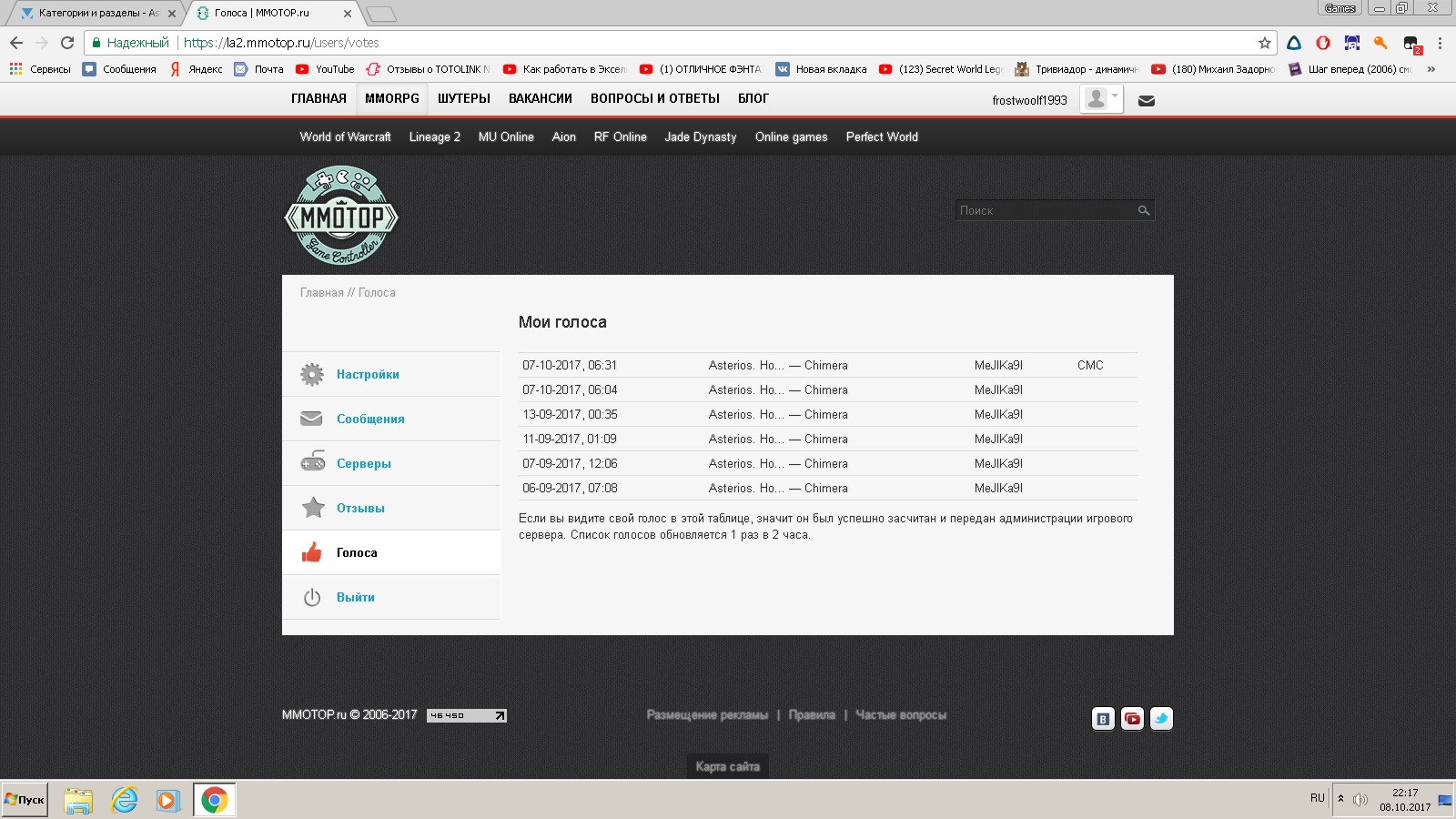
Task: Go to the ГЛАВНАЯ menu item
Action: [318, 98]
